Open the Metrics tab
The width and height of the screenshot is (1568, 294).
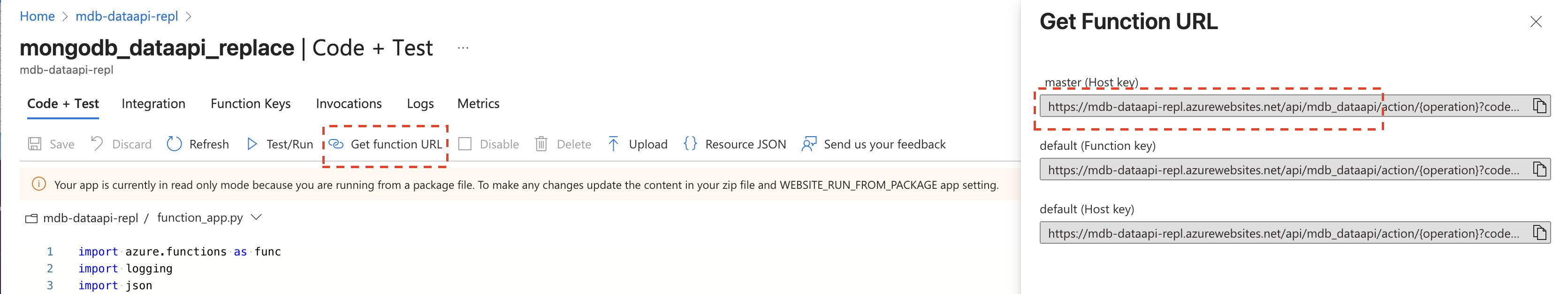point(479,103)
